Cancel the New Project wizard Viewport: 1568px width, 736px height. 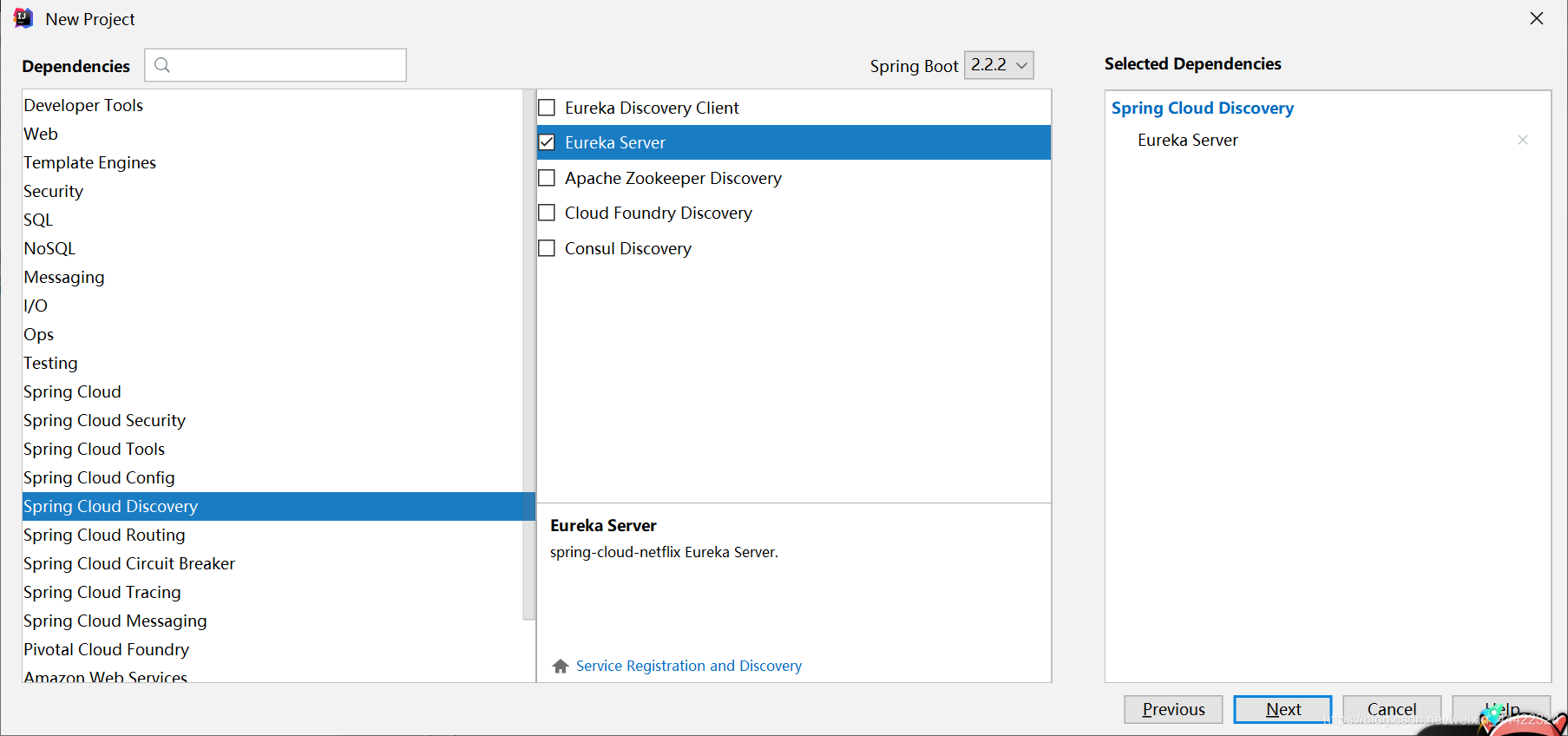pos(1392,709)
